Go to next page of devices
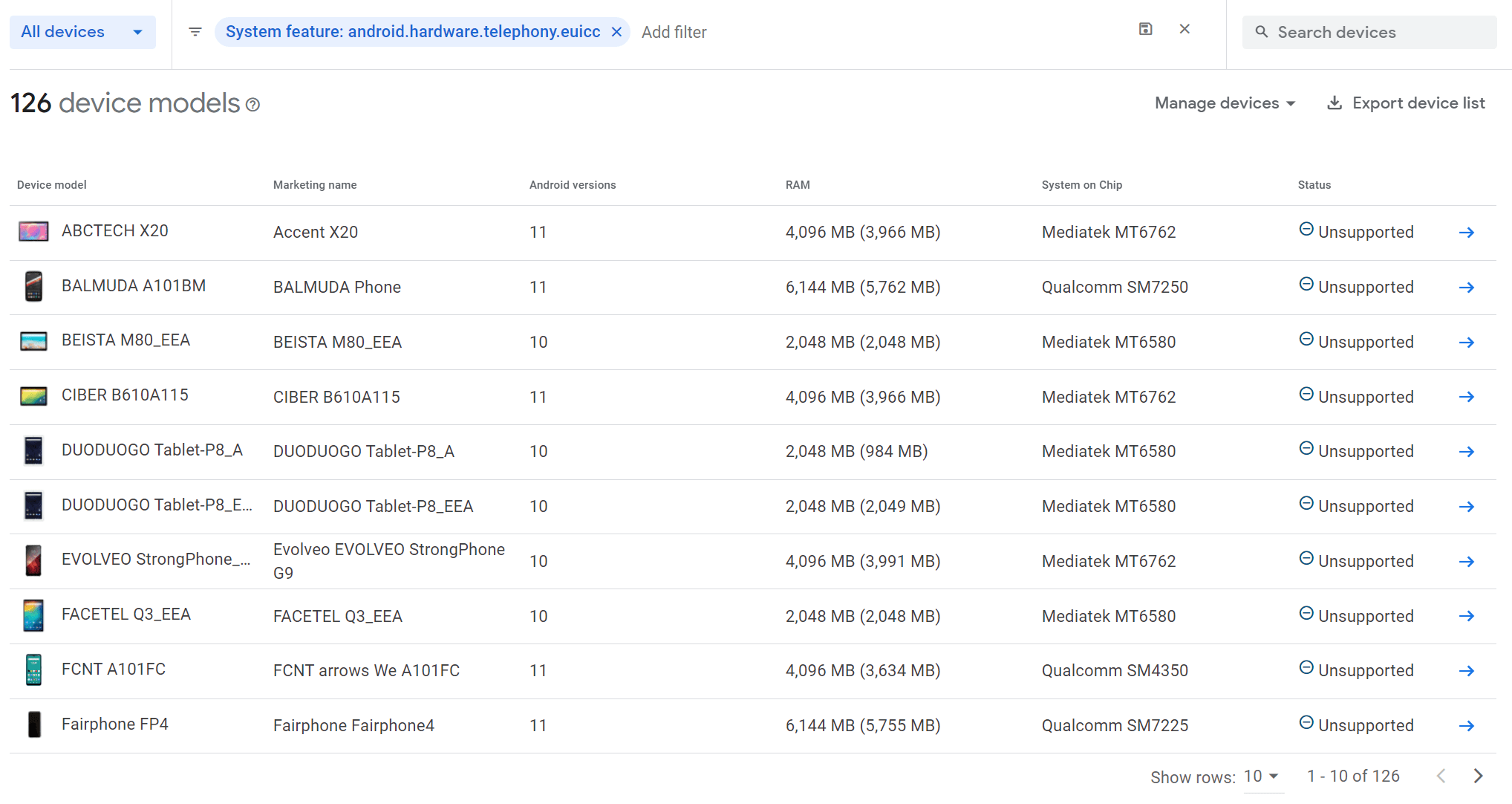The image size is (1512, 804). pyautogui.click(x=1478, y=776)
